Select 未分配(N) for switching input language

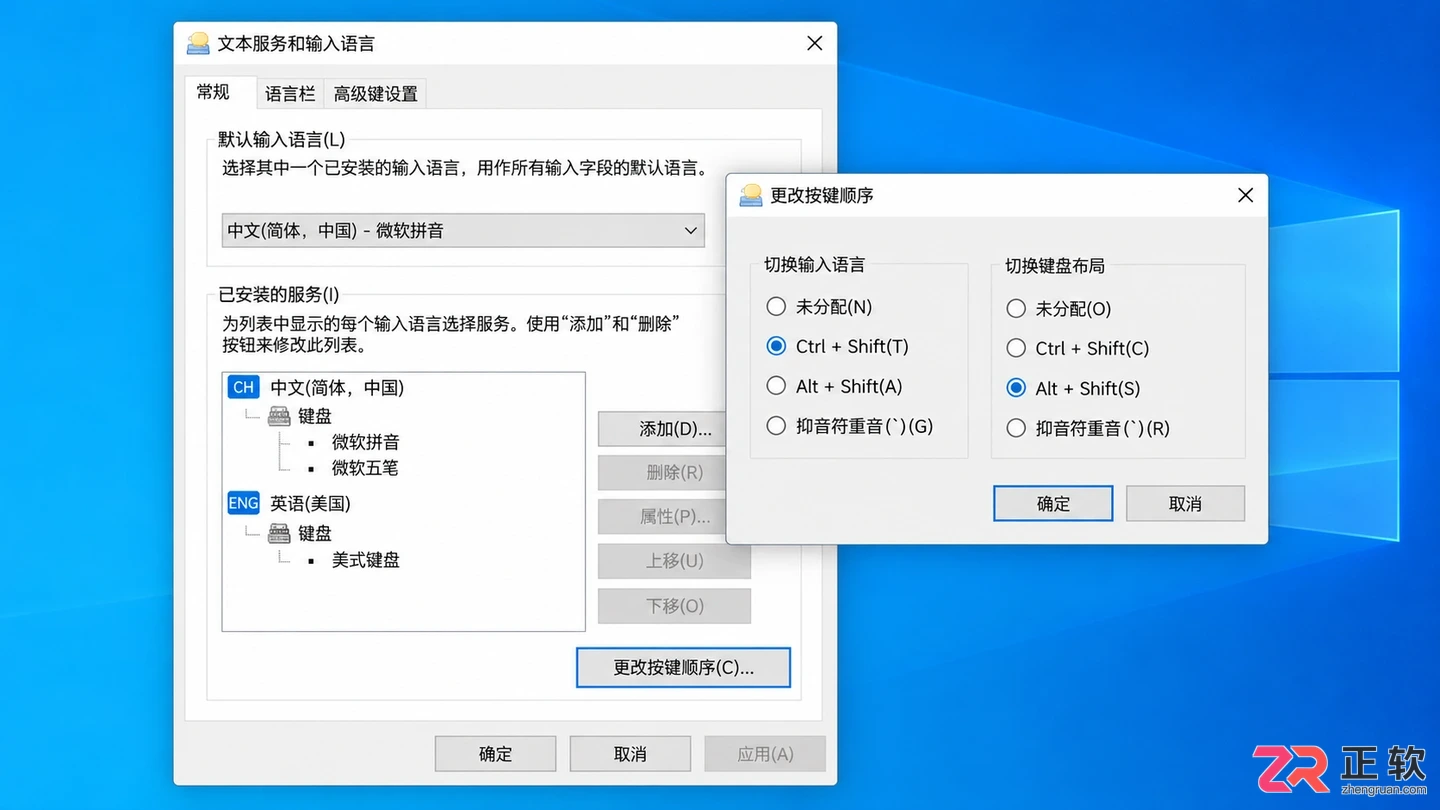click(x=776, y=307)
